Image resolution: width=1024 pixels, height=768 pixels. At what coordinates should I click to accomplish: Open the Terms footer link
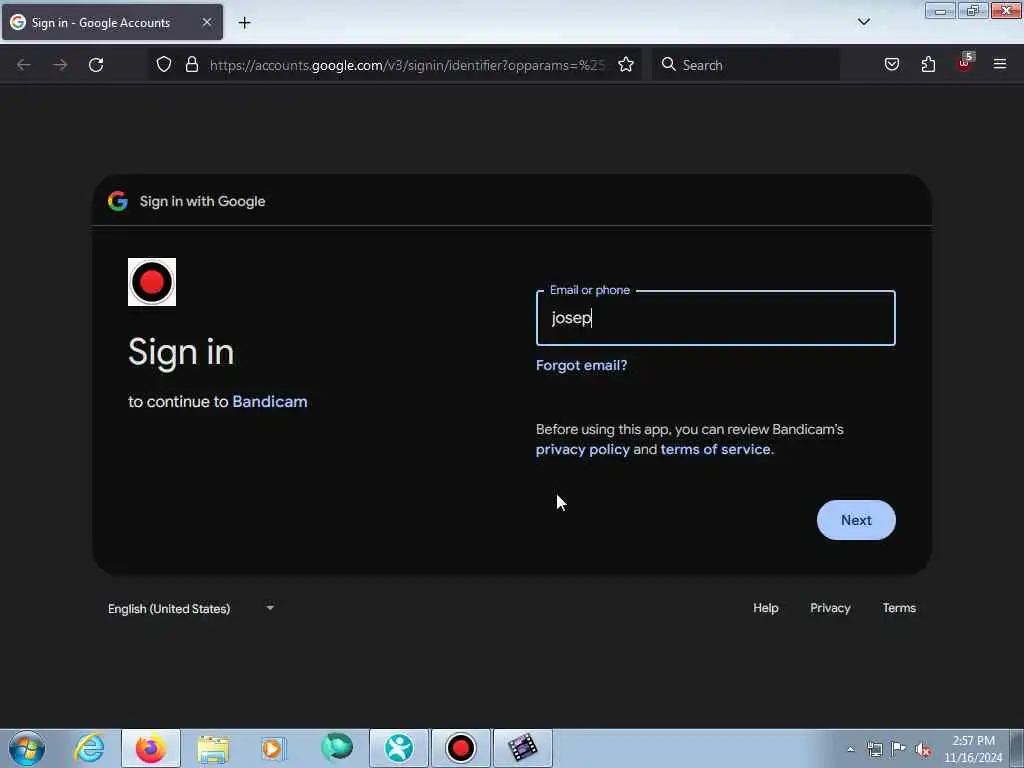[x=899, y=608]
